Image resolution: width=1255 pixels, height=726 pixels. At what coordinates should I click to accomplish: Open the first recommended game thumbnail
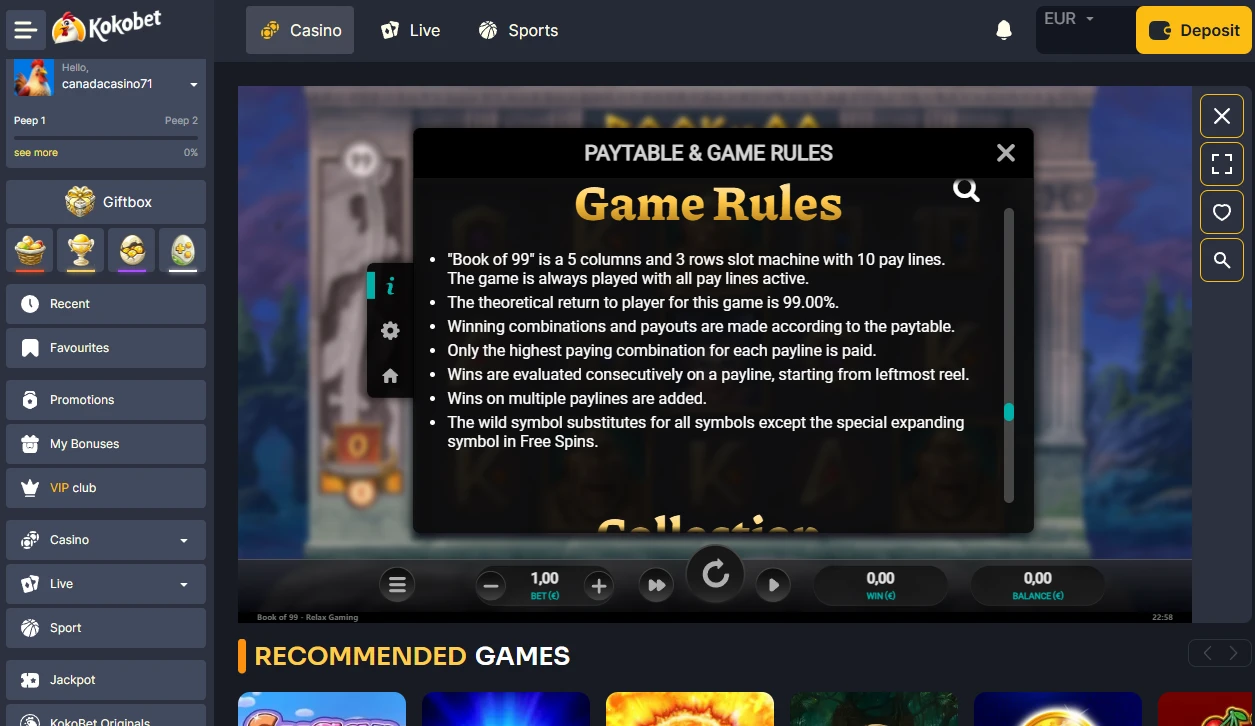click(322, 709)
